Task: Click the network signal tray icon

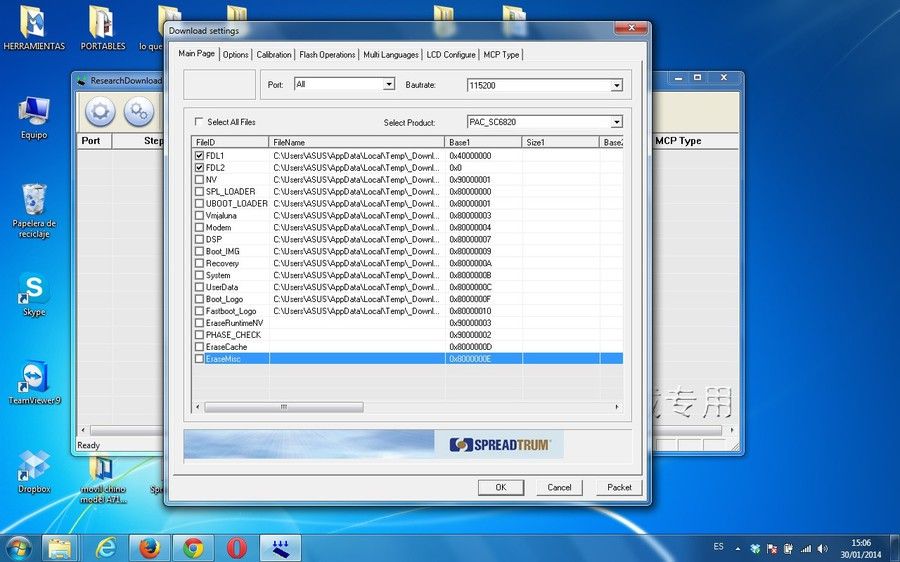Action: 806,549
